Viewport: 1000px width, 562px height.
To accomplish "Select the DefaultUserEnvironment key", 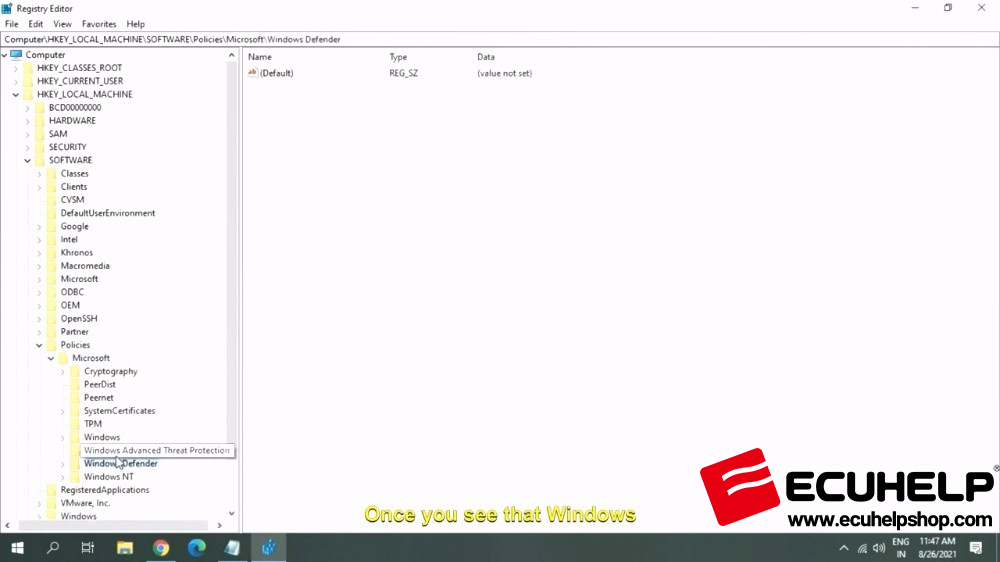I will point(108,213).
